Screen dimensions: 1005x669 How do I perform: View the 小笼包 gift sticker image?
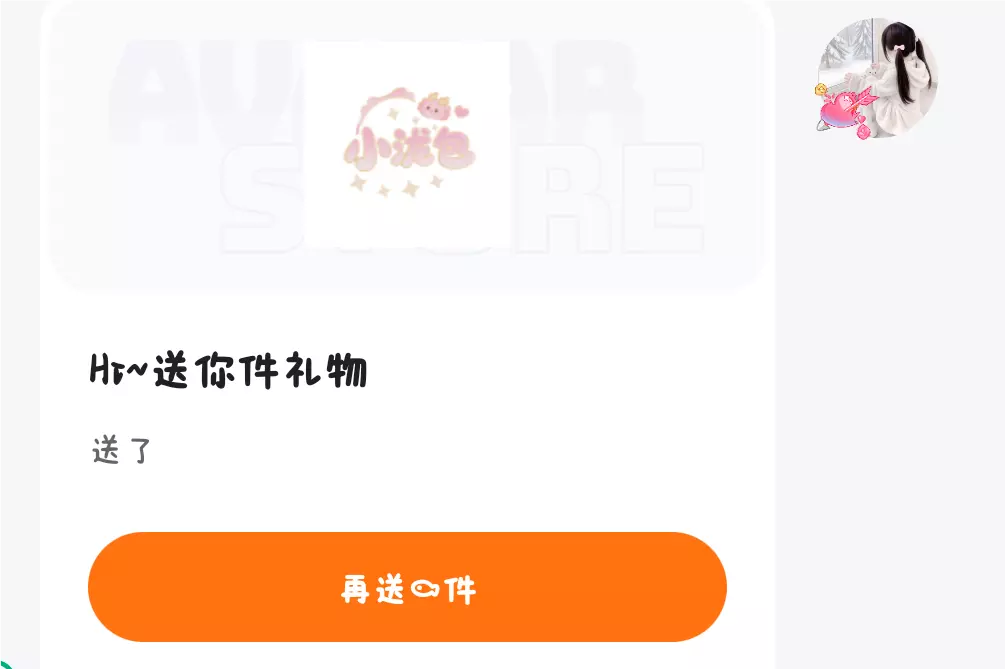pos(408,144)
